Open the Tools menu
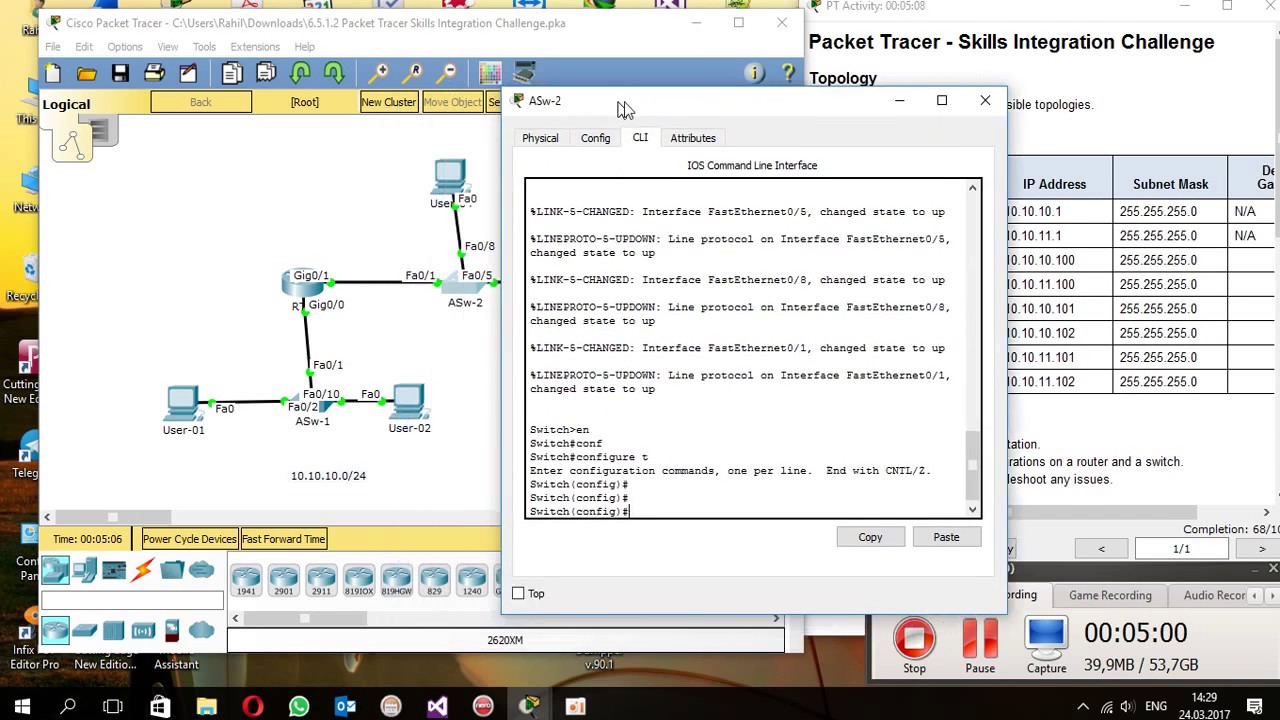The image size is (1280, 720). pyautogui.click(x=204, y=46)
